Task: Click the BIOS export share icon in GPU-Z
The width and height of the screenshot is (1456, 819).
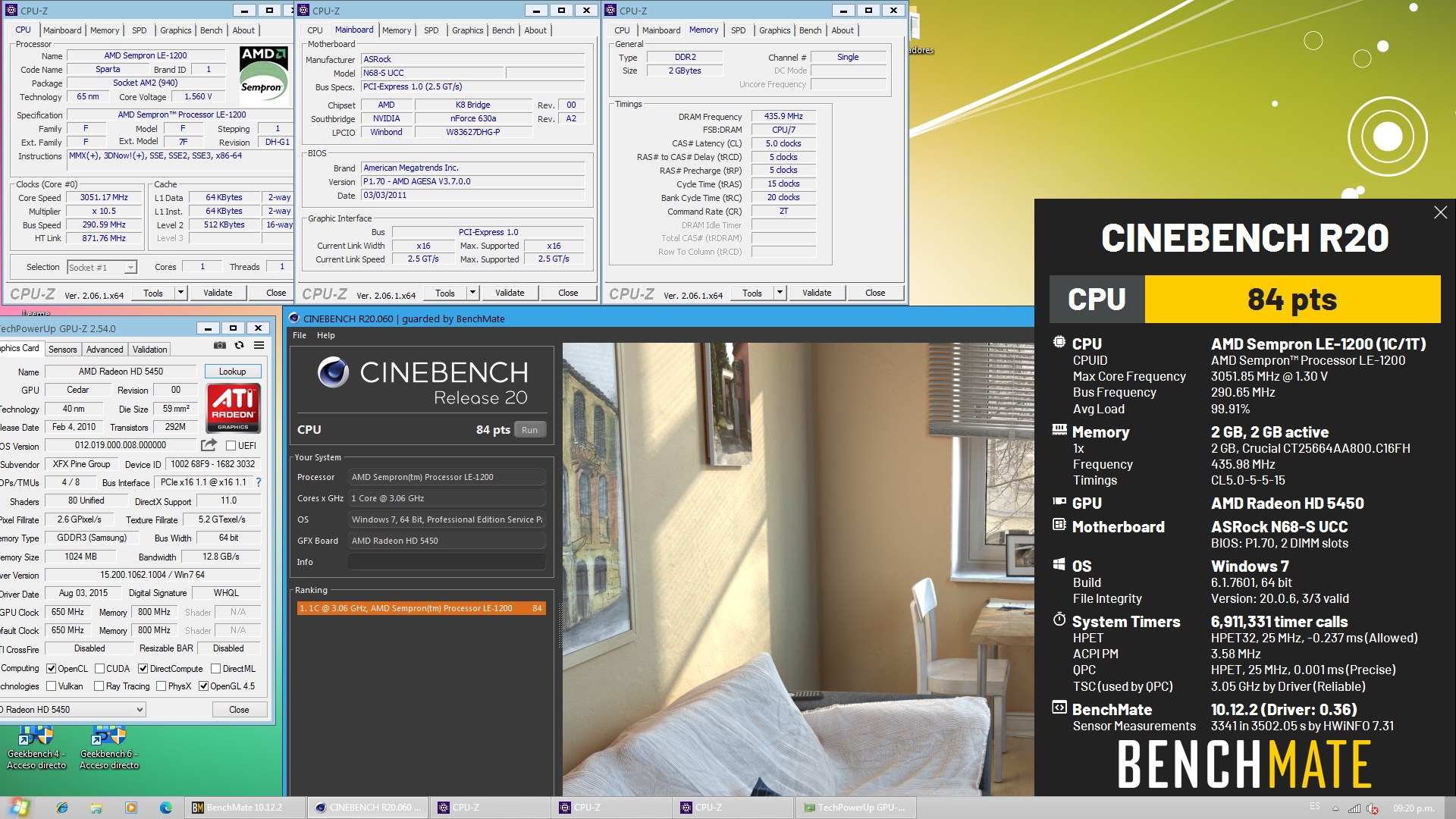Action: [209, 445]
